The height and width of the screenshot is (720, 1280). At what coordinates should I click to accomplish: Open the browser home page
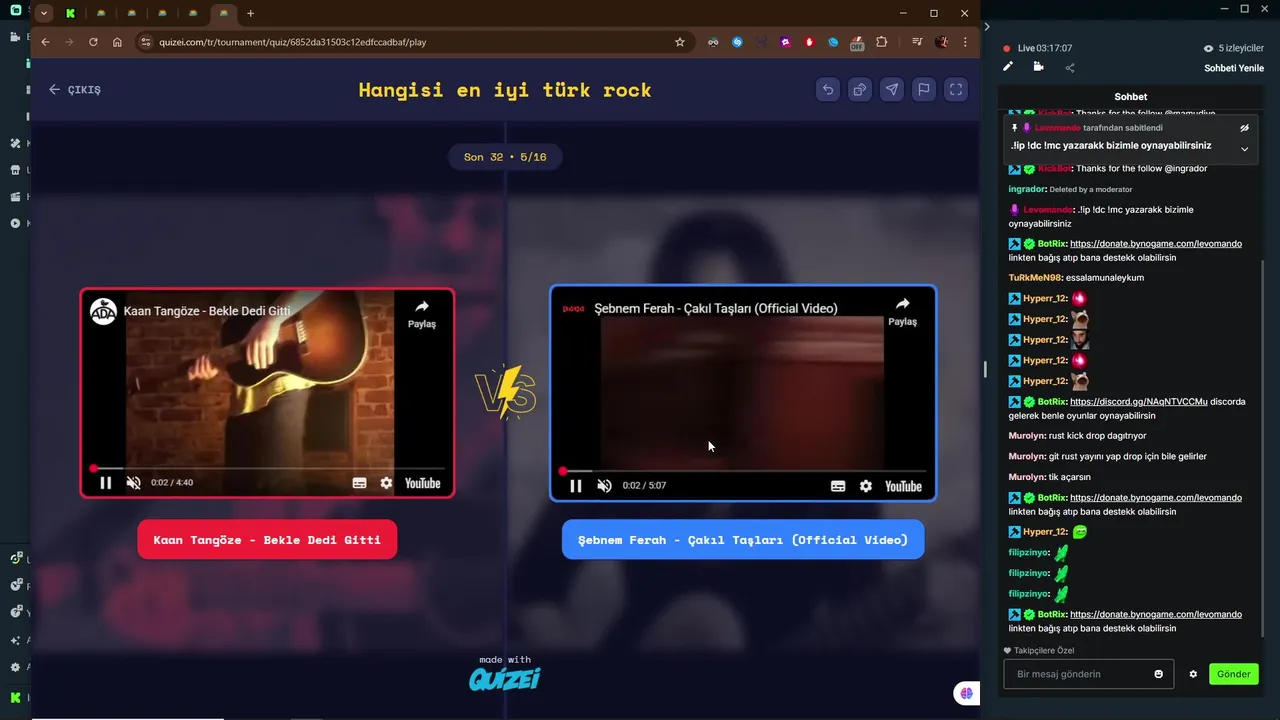[x=117, y=42]
